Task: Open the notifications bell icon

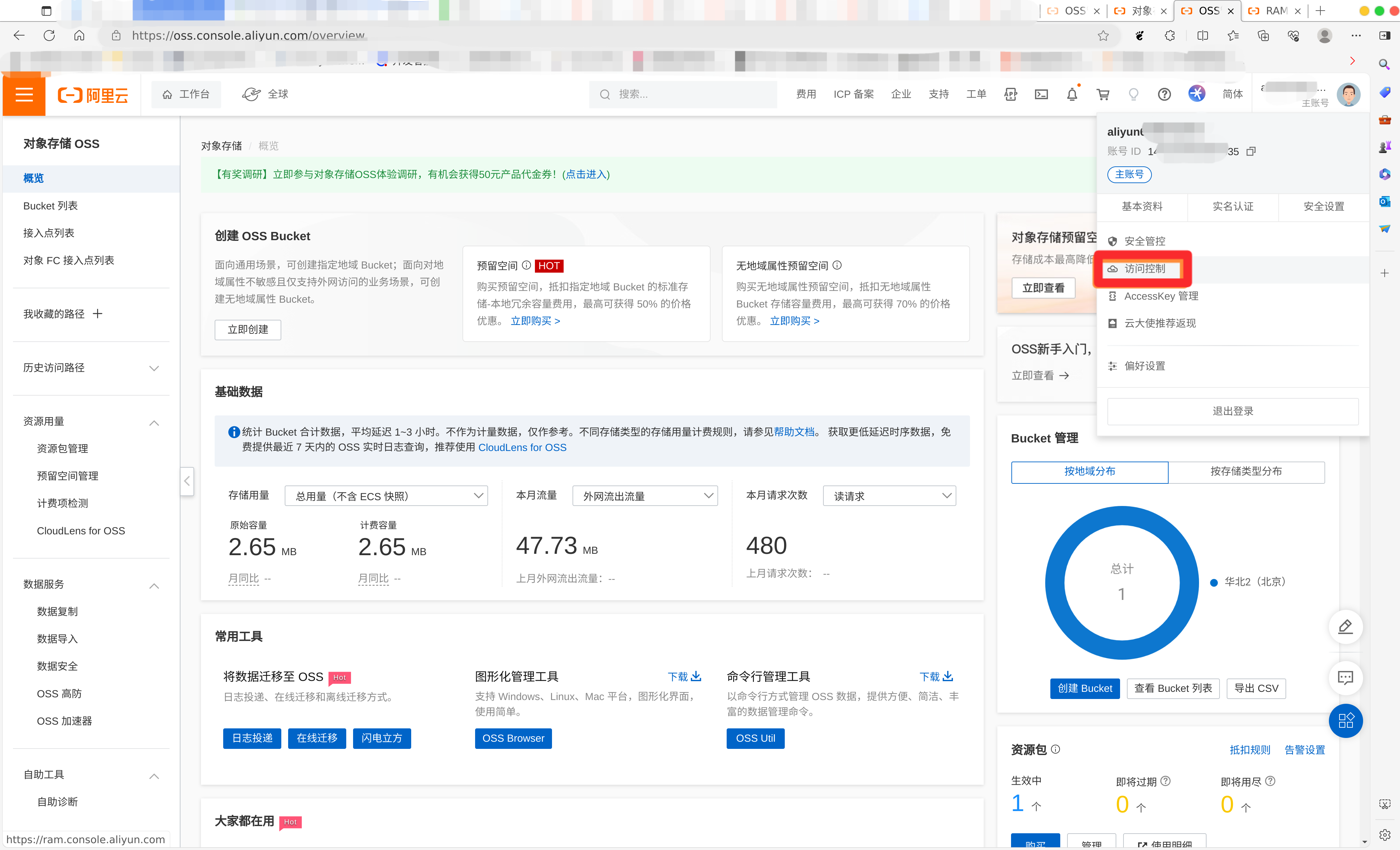Action: tap(1072, 94)
